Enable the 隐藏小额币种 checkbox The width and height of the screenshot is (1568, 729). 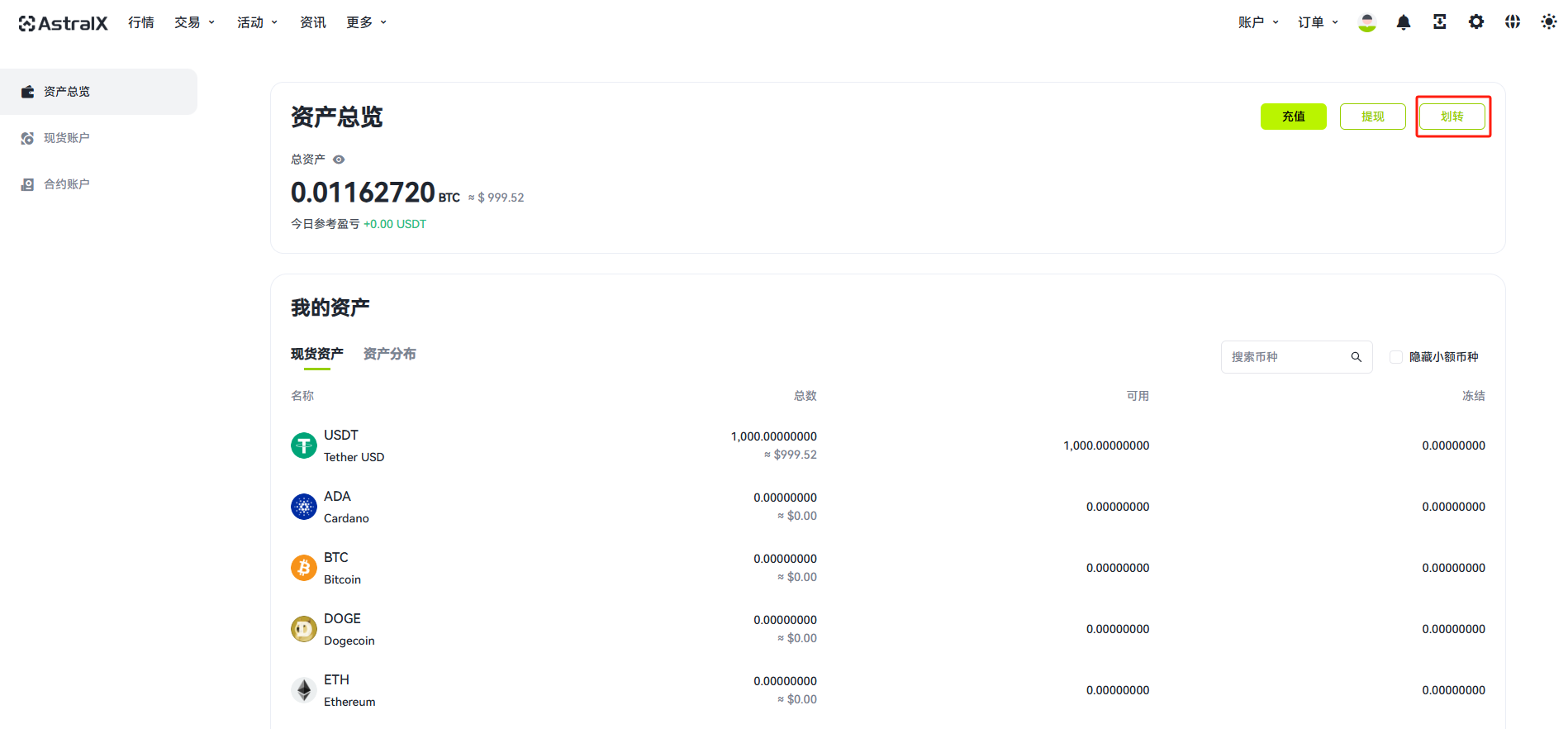[x=1396, y=357]
